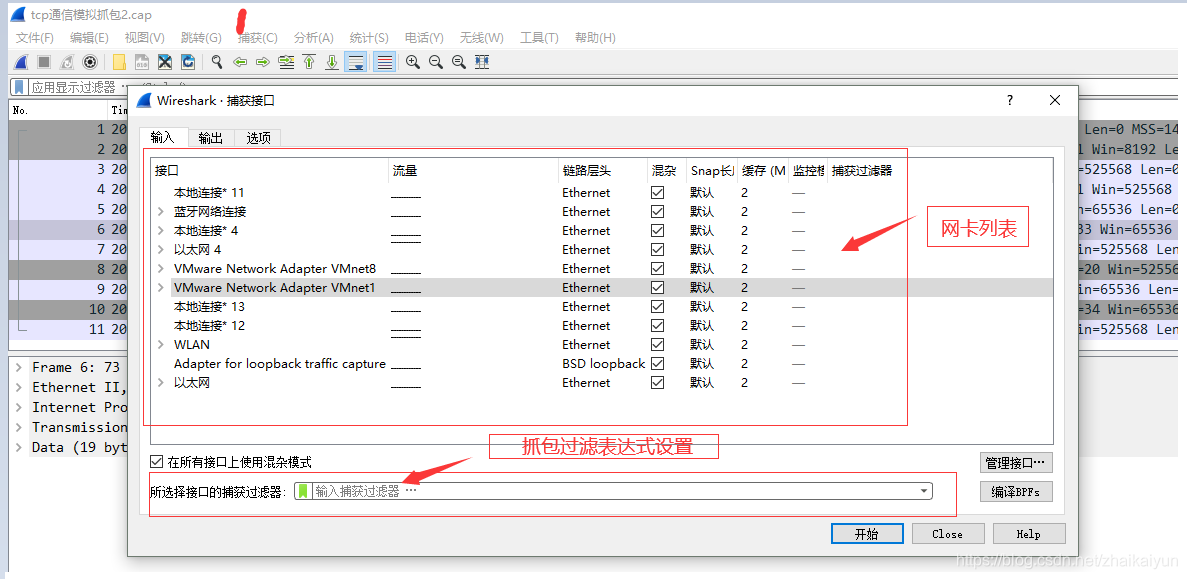Select the 本地连接* 13 interface row
Viewport: 1187px width, 579px height.
(x=601, y=307)
